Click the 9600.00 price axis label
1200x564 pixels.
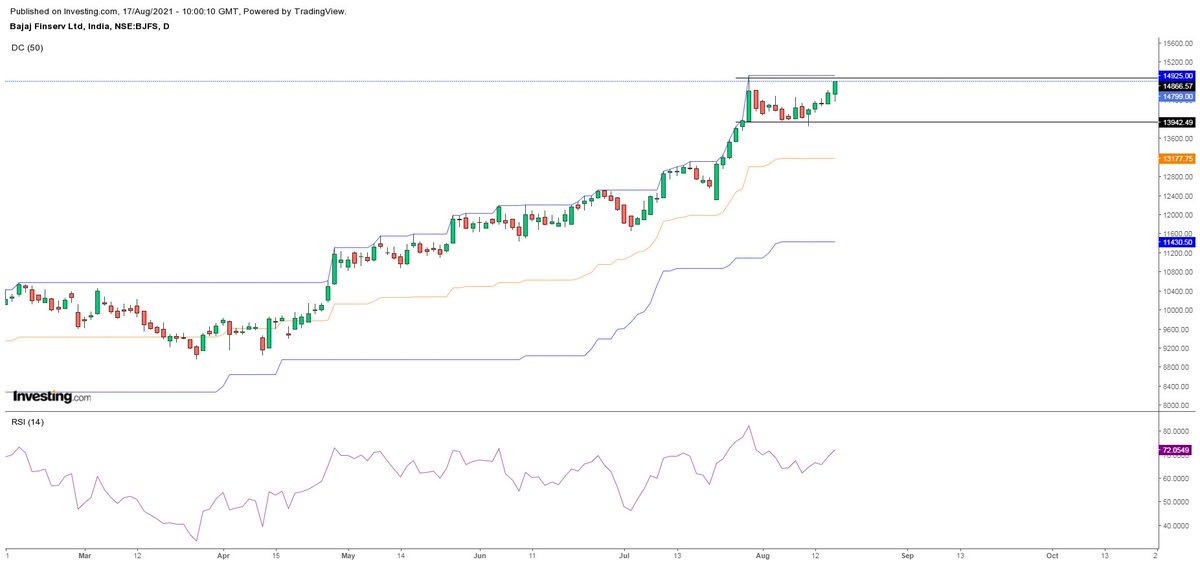pos(1177,329)
